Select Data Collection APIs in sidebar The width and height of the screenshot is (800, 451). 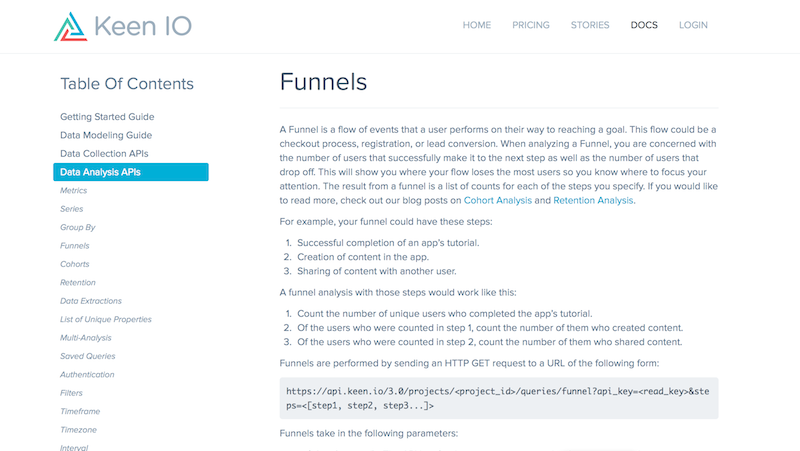pyautogui.click(x=104, y=154)
